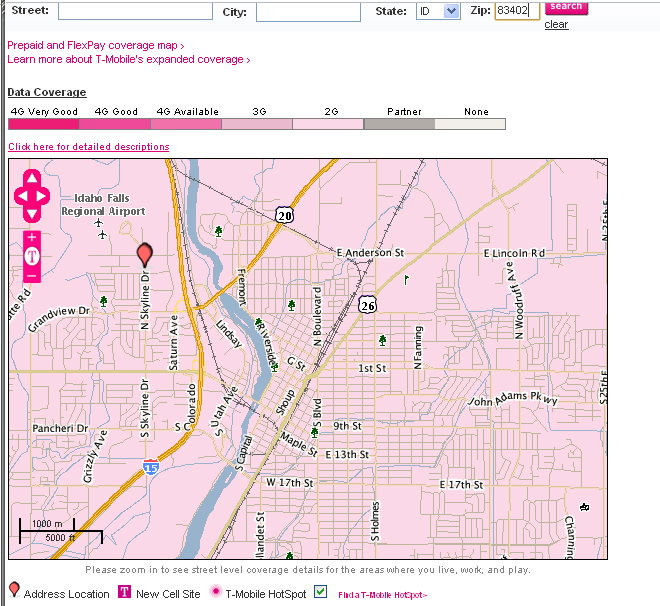The height and width of the screenshot is (606, 660).
Task: Click the US 26 highway shield on map
Action: pyautogui.click(x=367, y=305)
